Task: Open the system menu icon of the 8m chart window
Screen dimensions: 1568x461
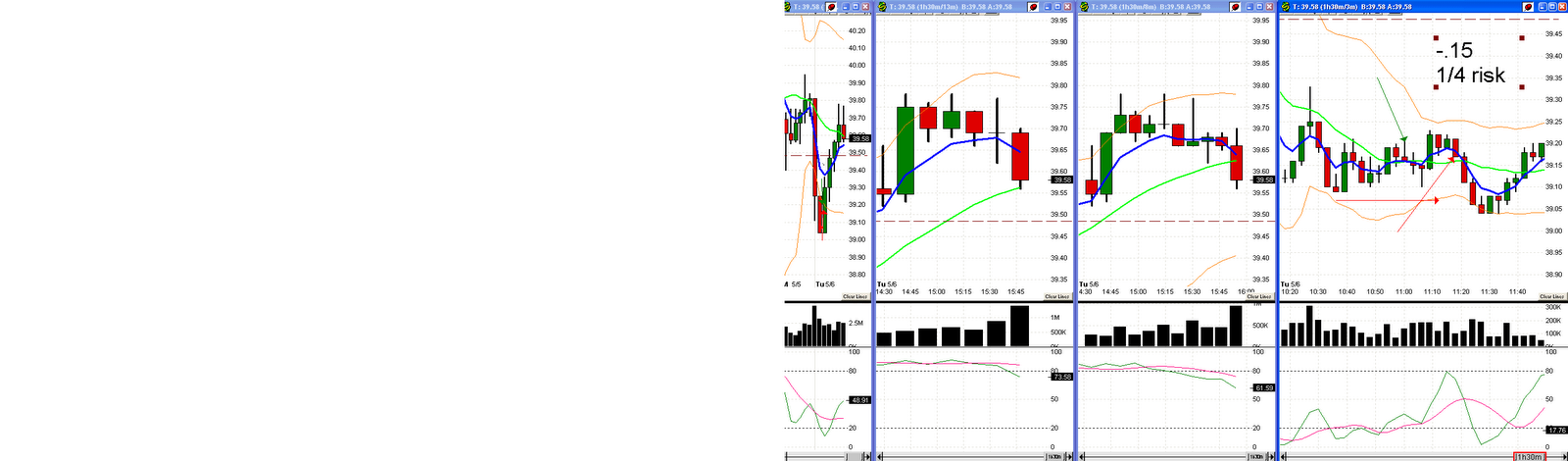Action: [1084, 6]
